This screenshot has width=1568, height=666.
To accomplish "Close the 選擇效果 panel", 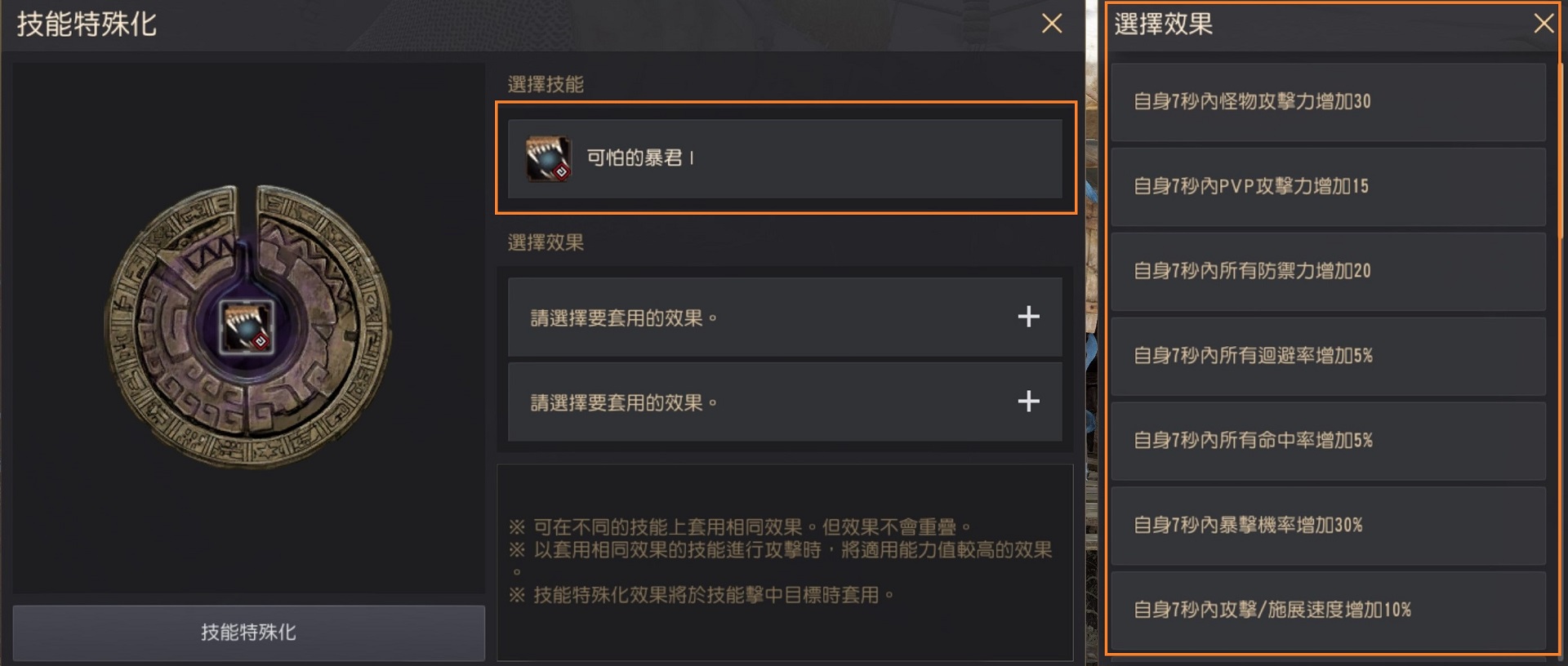I will coord(1543,24).
